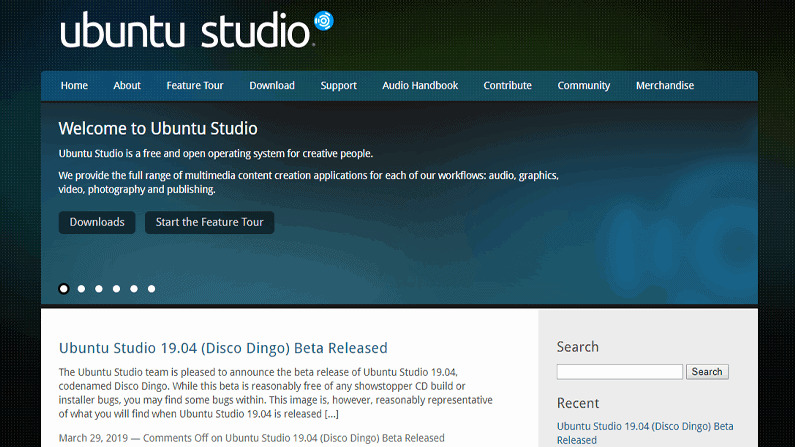Image resolution: width=795 pixels, height=447 pixels.
Task: Click the Welcome to Ubuntu Studio heading
Action: pos(158,129)
